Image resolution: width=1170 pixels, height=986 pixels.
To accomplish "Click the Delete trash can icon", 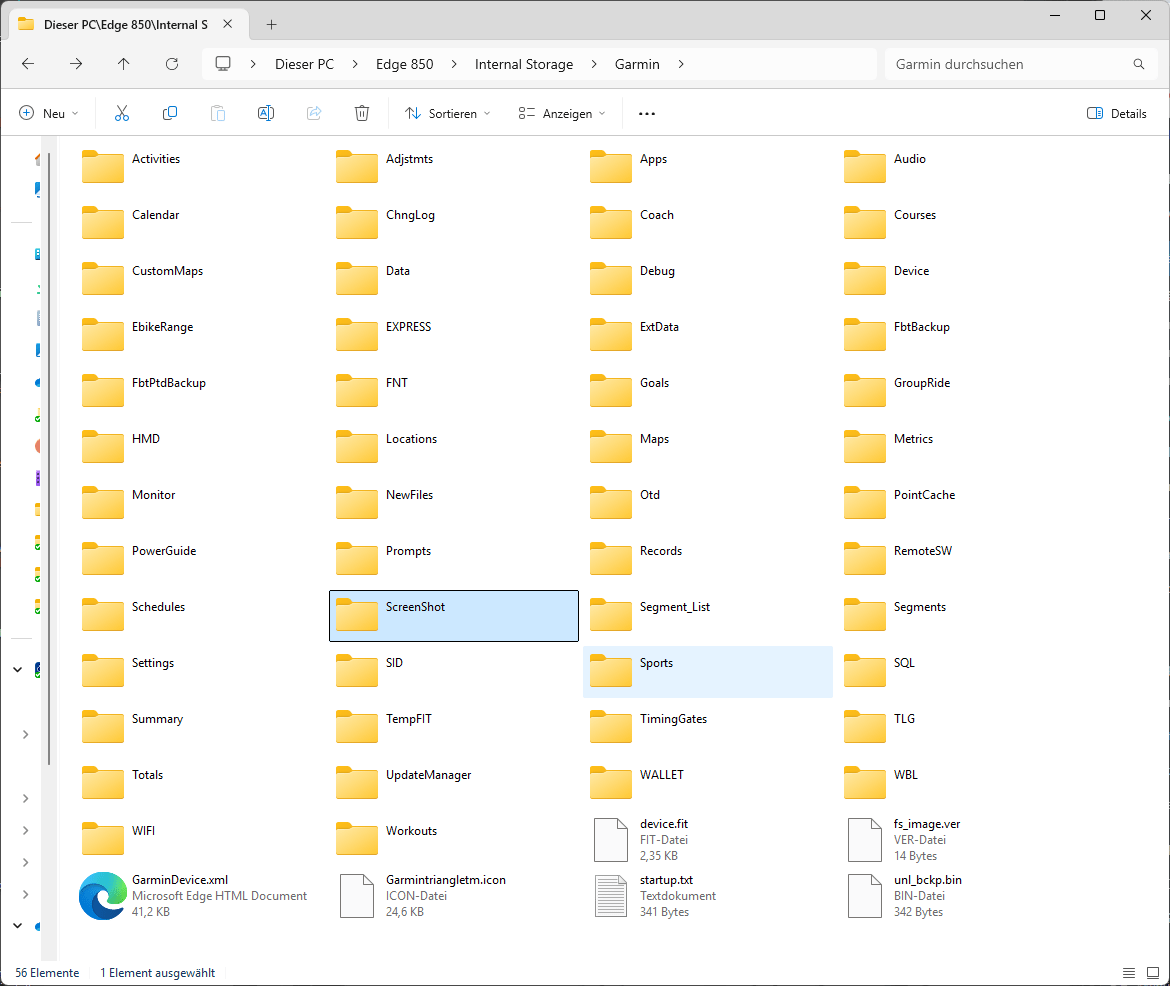I will pos(362,113).
